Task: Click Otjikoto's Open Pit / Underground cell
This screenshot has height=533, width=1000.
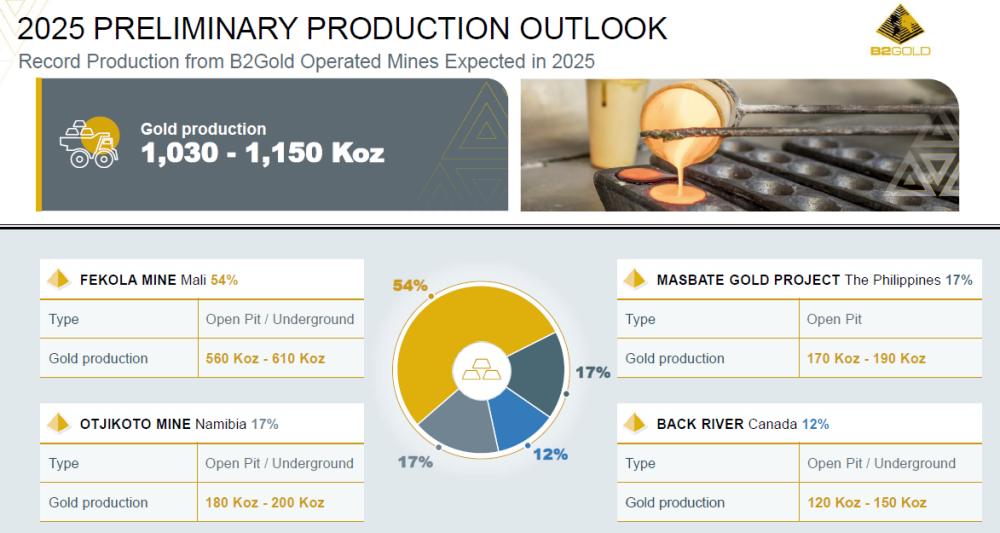Action: click(279, 464)
